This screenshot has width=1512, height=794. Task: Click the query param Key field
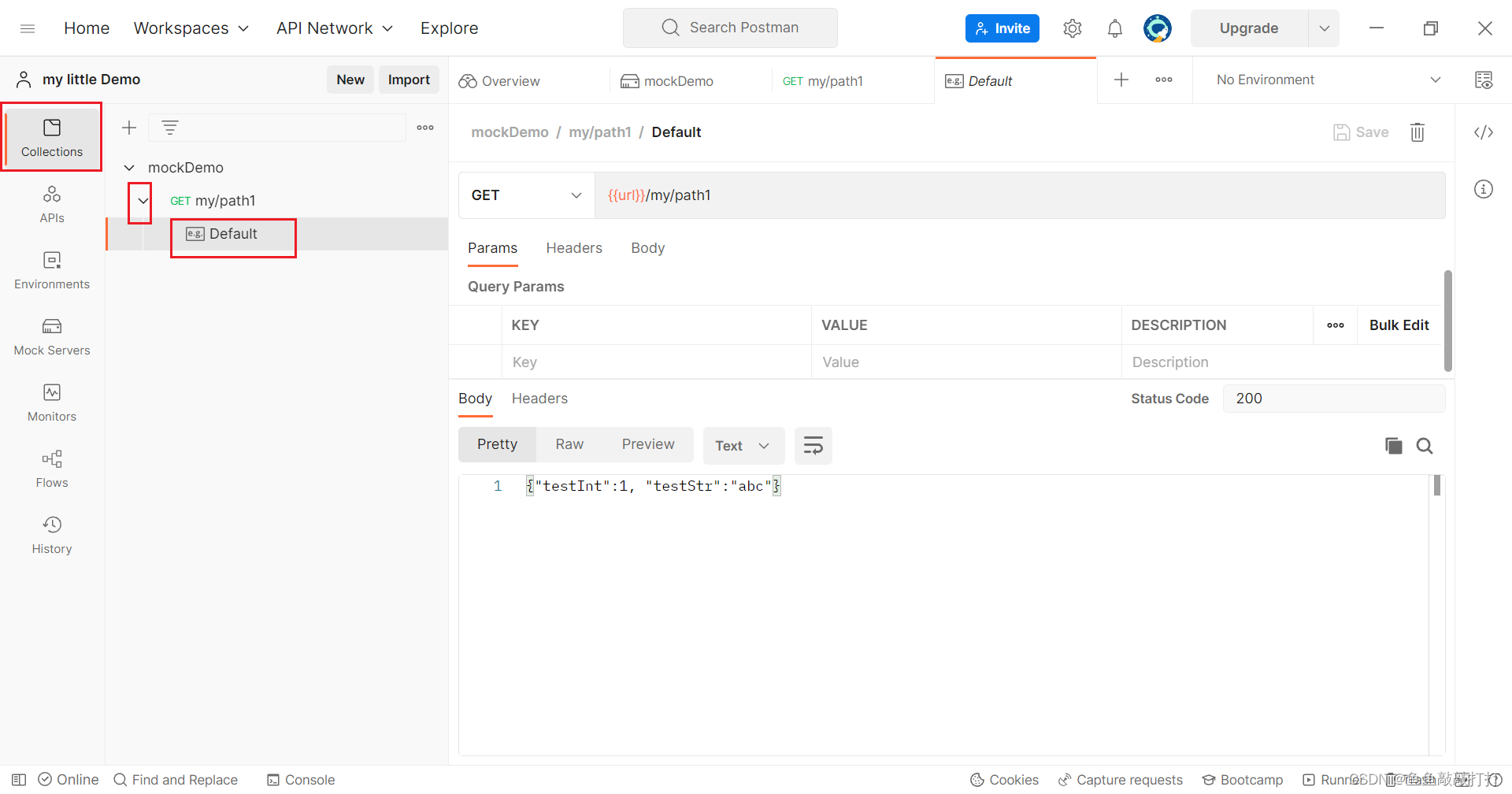(x=657, y=362)
